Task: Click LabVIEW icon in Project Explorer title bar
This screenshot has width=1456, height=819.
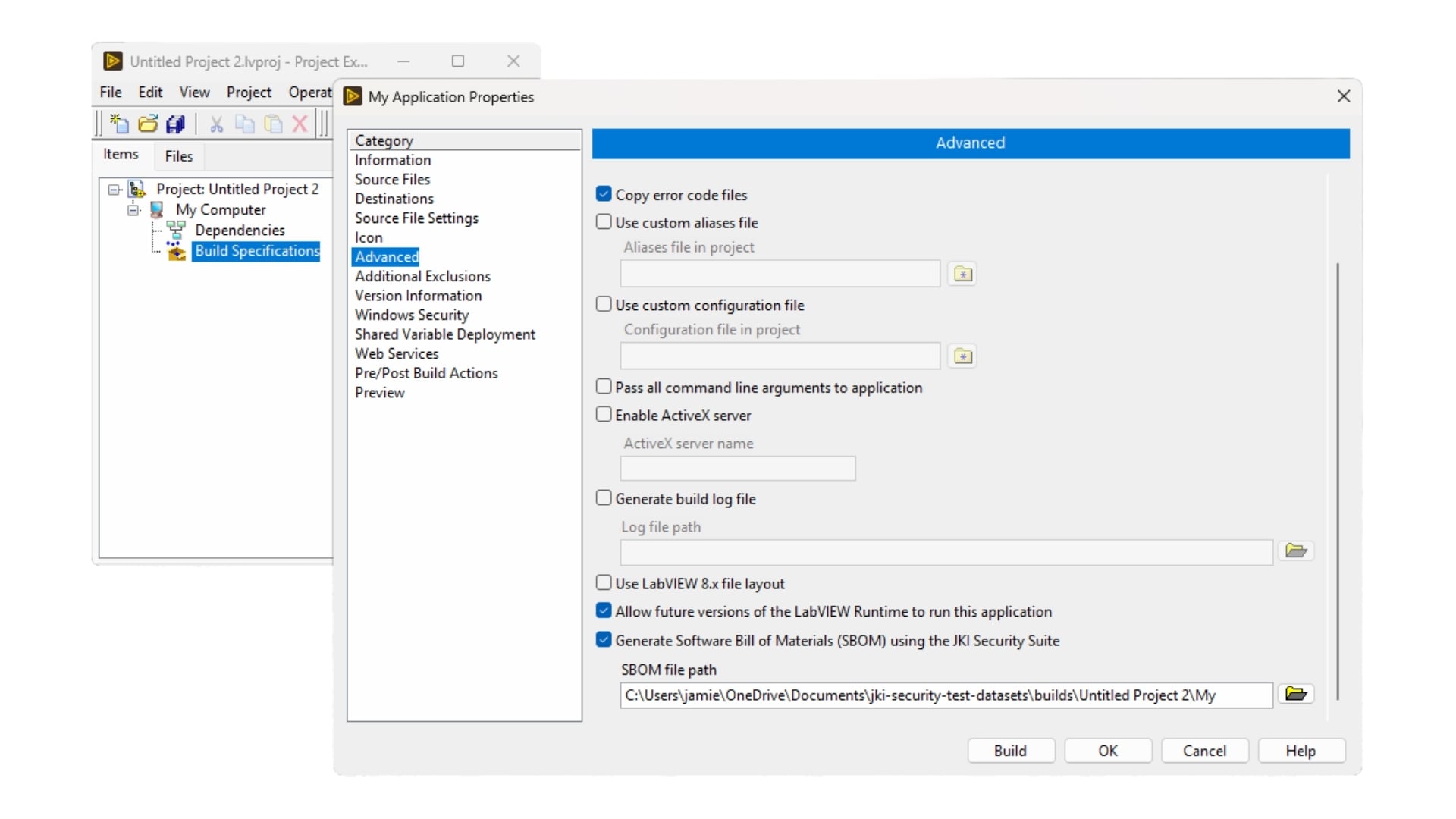Action: tap(113, 61)
